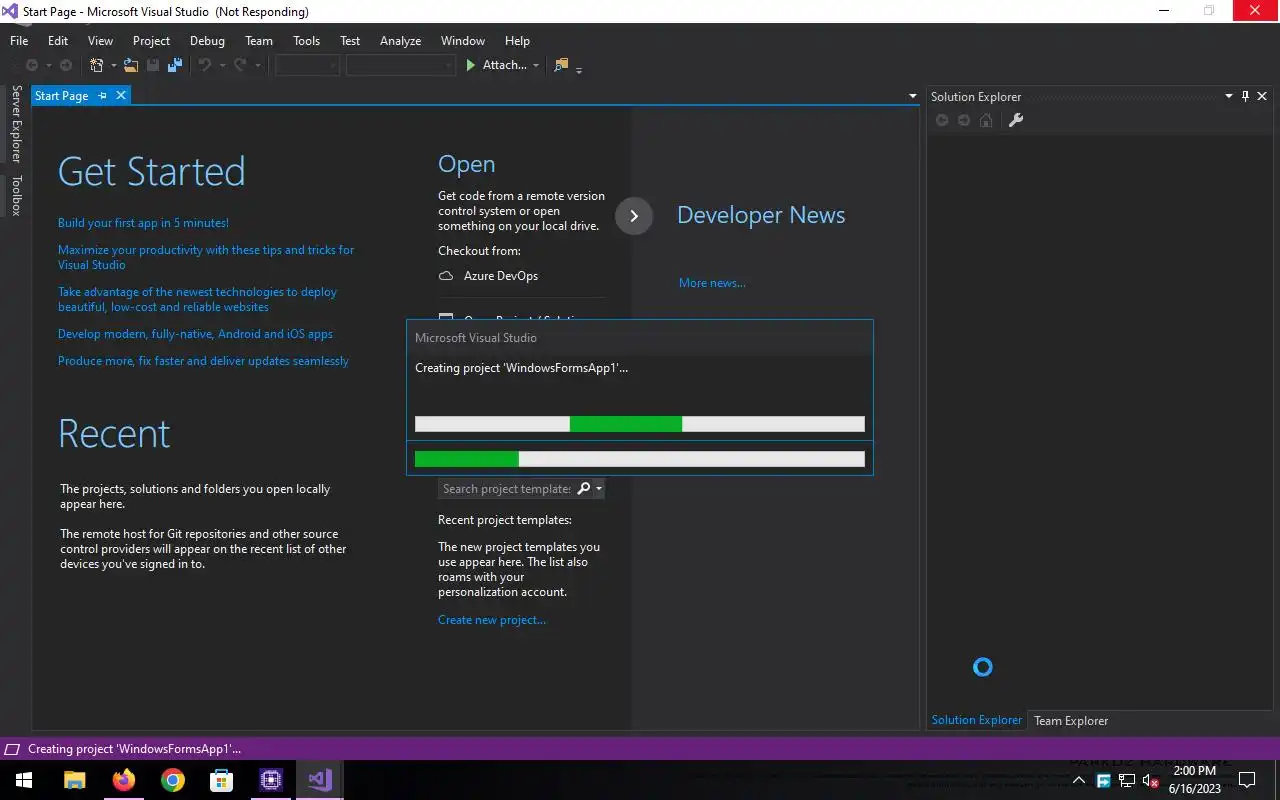Expand the Navigate Backward history dropdown arrow
The width and height of the screenshot is (1280, 800).
tap(48, 66)
